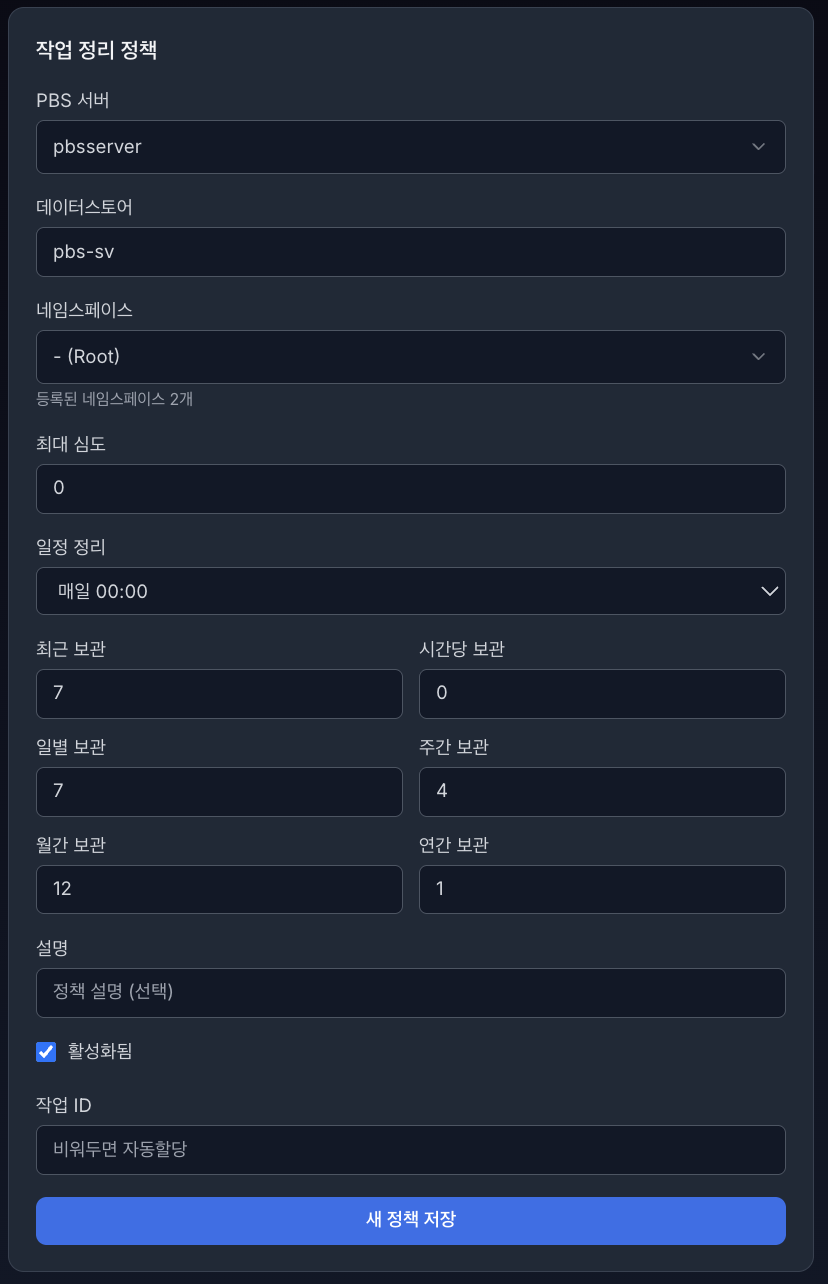828x1284 pixels.
Task: Focus the 시간당 보관 input
Action: click(x=602, y=693)
